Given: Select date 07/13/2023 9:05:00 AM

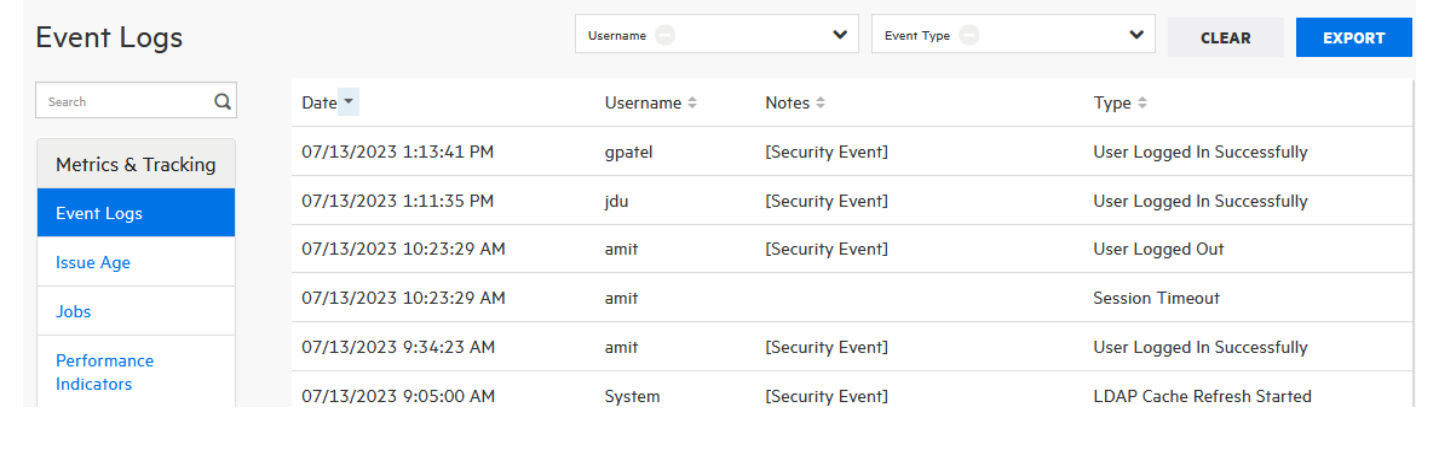Looking at the screenshot, I should coord(398,396).
